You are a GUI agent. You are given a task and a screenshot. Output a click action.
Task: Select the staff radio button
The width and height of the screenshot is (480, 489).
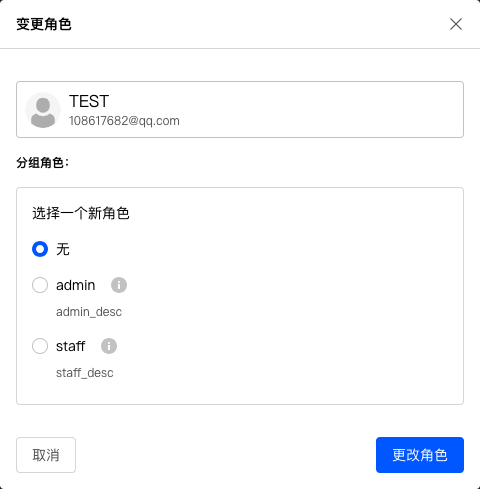[40, 346]
